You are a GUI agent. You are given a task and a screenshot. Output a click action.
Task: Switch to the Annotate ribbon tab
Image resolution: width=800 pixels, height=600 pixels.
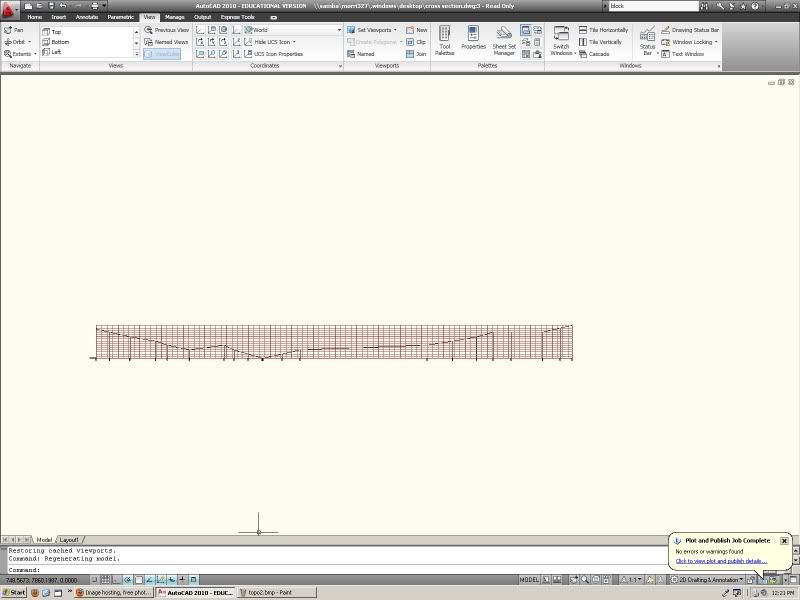[87, 17]
